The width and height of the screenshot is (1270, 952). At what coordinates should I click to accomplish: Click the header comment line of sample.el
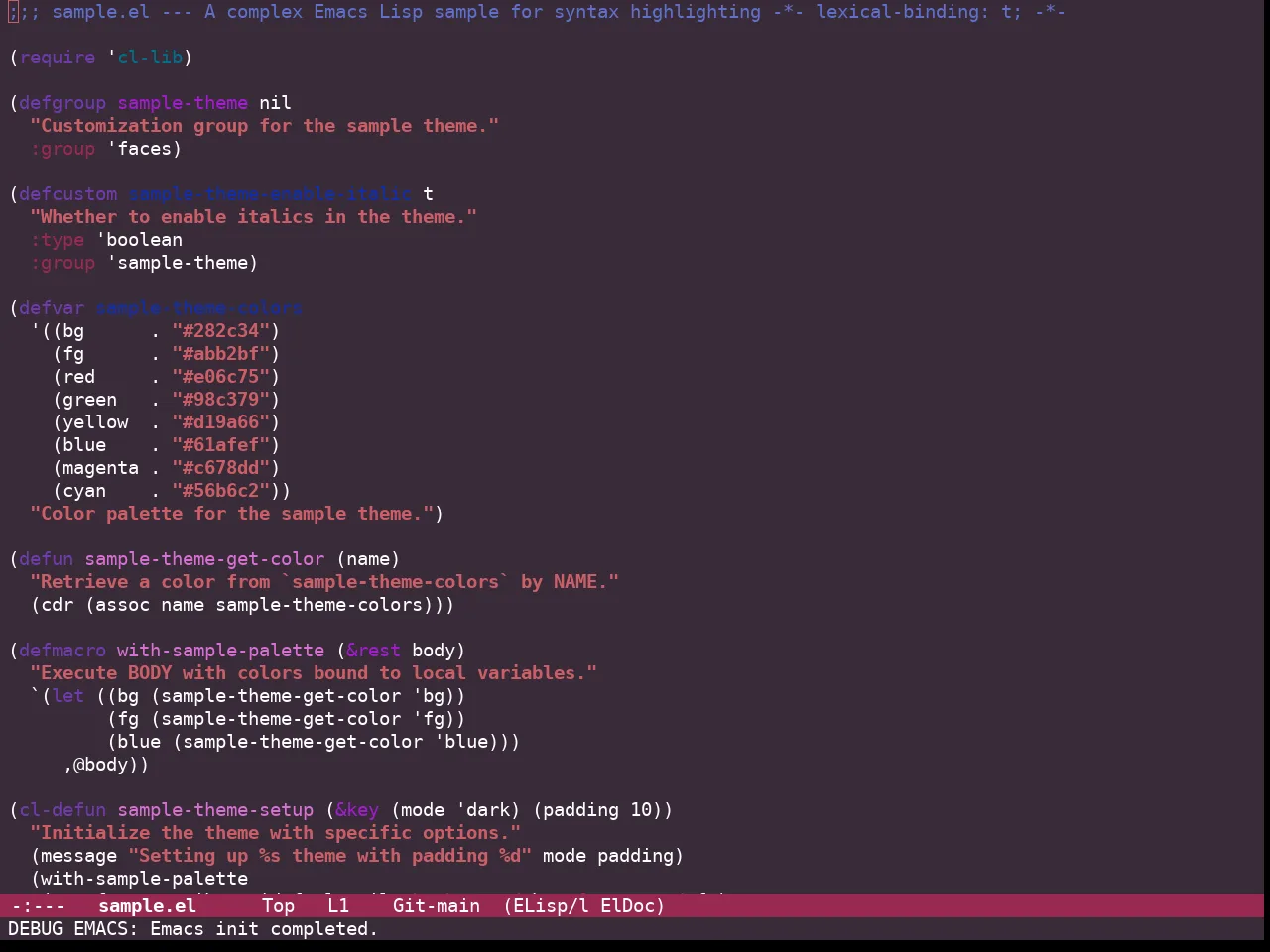537,12
